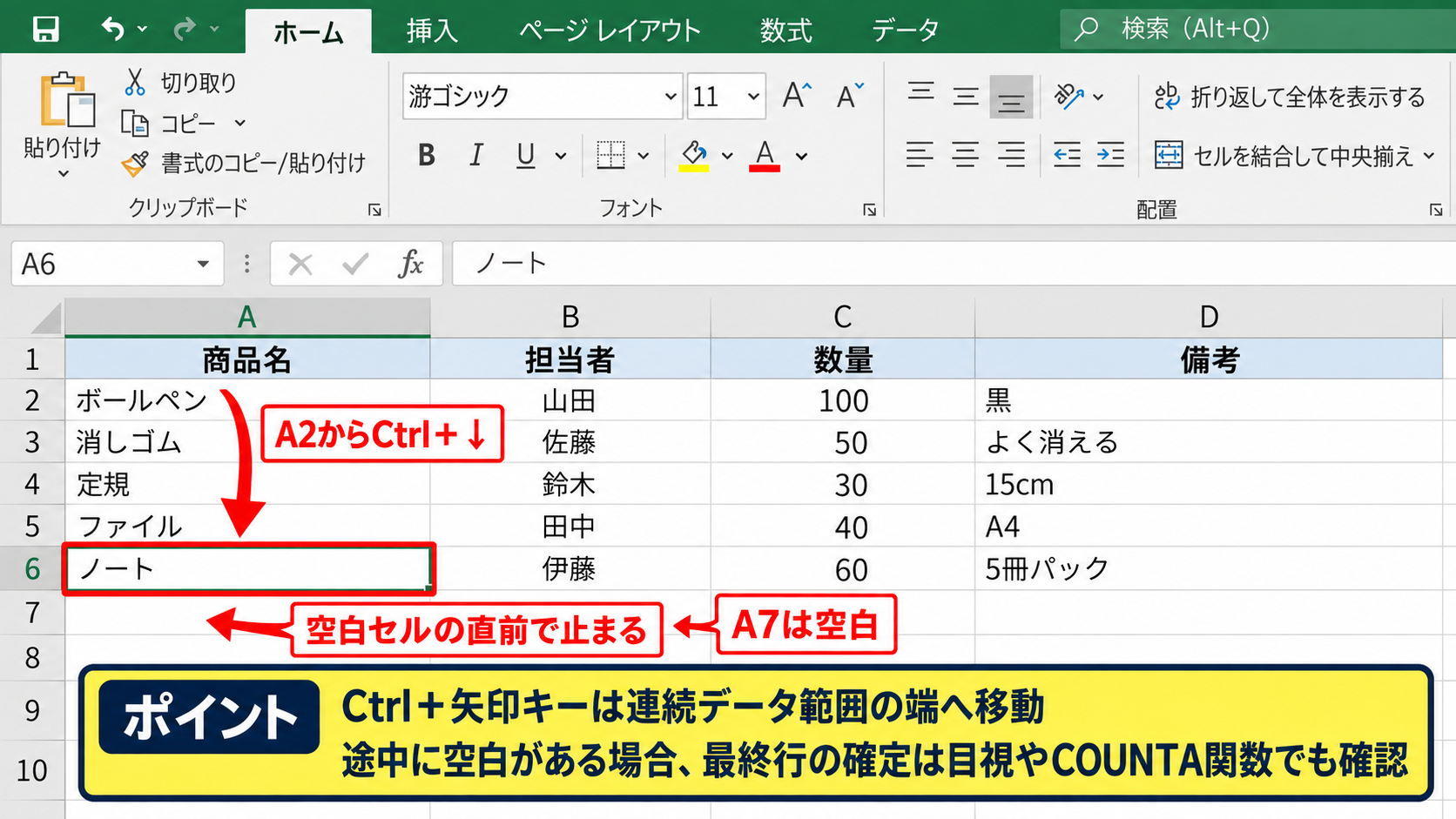Open the fill color dropdown arrow
The image size is (1456, 819).
(x=727, y=157)
